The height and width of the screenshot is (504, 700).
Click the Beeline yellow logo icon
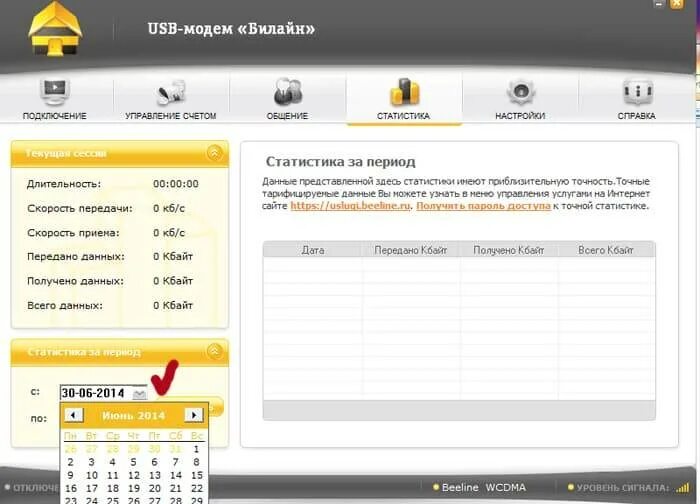[x=55, y=29]
